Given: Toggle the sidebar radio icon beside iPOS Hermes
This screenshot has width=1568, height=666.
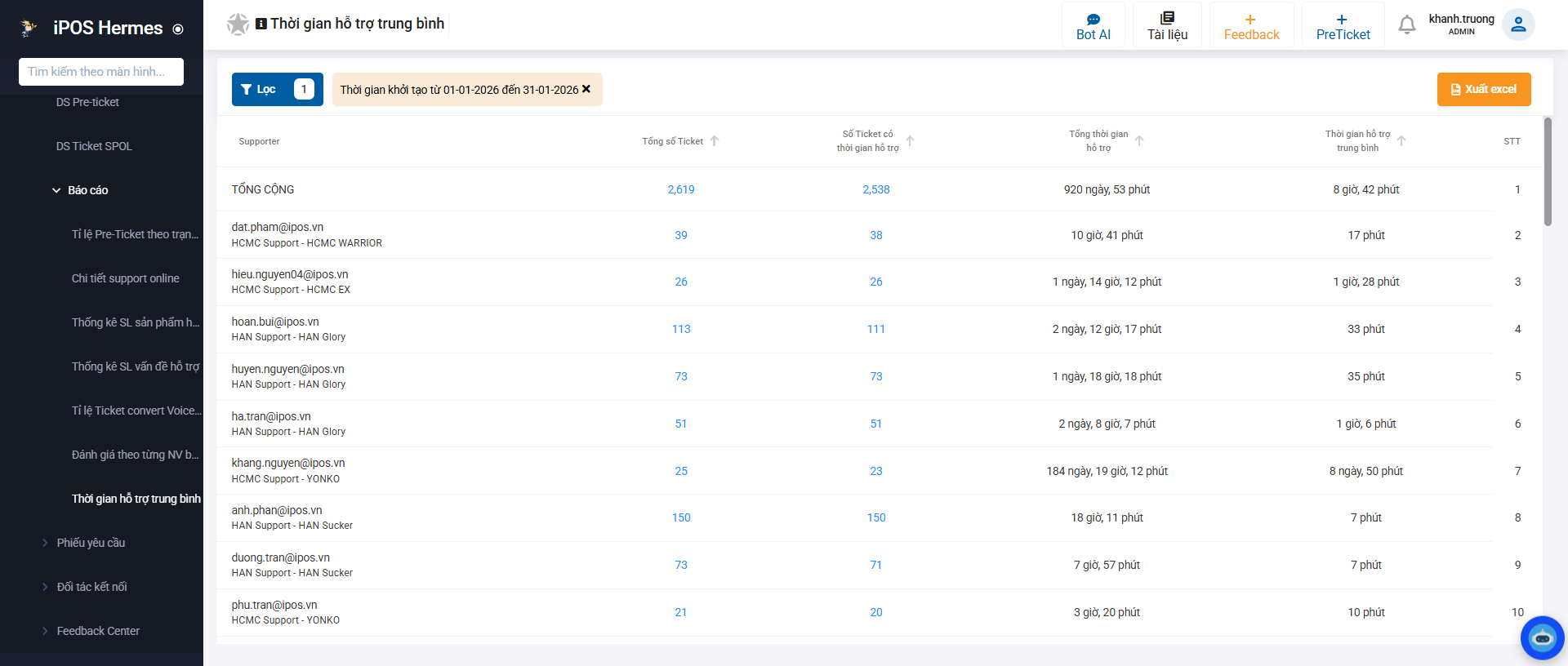Looking at the screenshot, I should tap(178, 29).
